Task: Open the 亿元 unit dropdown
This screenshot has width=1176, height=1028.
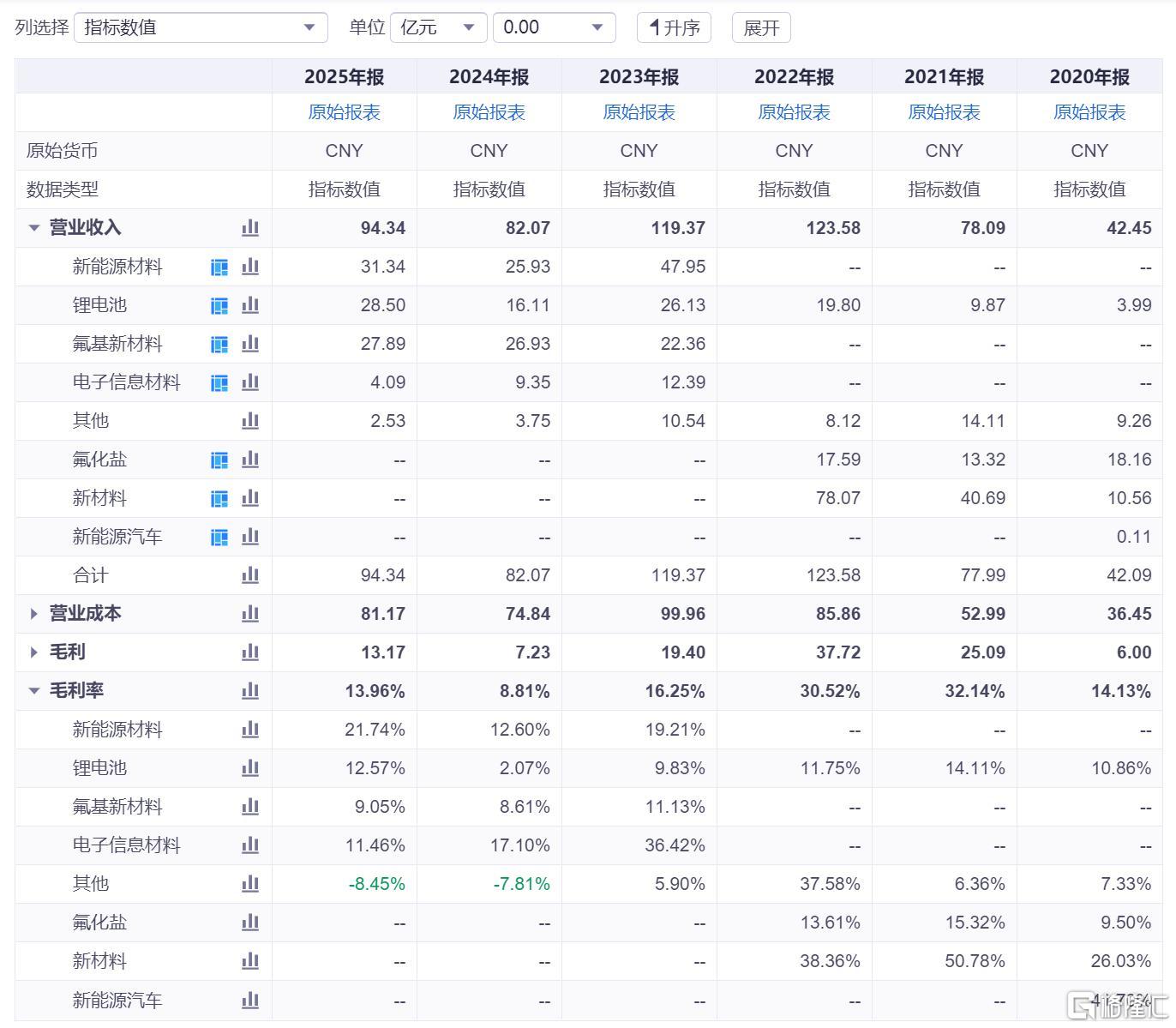Action: coord(439,27)
